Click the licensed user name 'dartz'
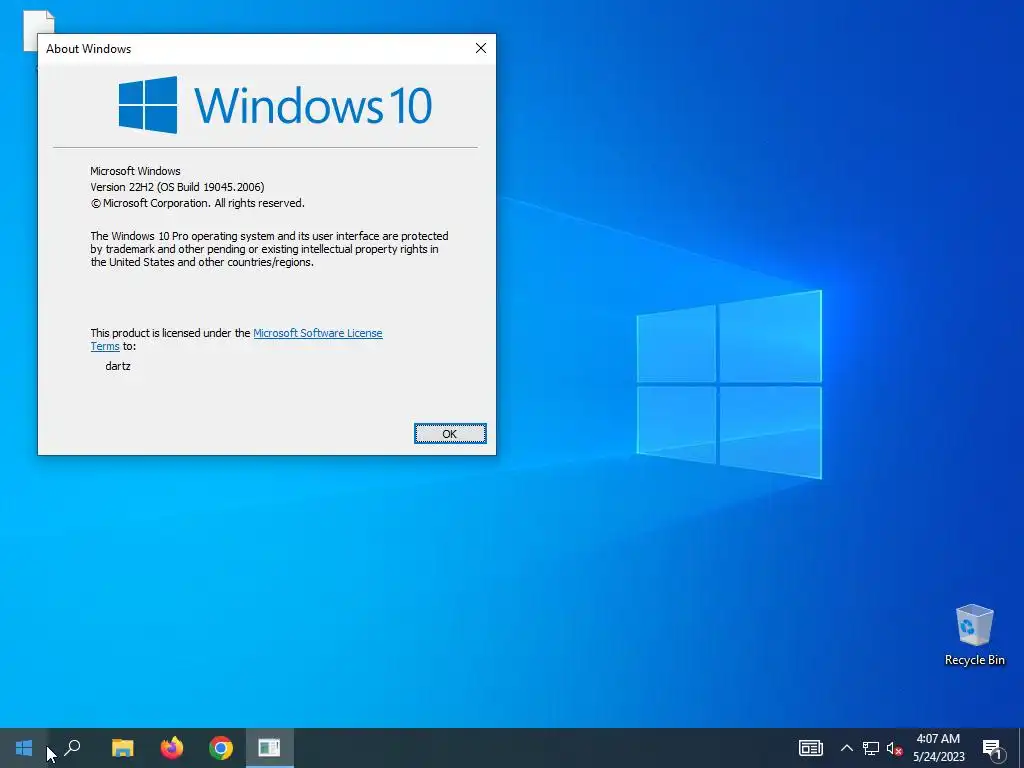1024x768 pixels. click(118, 366)
